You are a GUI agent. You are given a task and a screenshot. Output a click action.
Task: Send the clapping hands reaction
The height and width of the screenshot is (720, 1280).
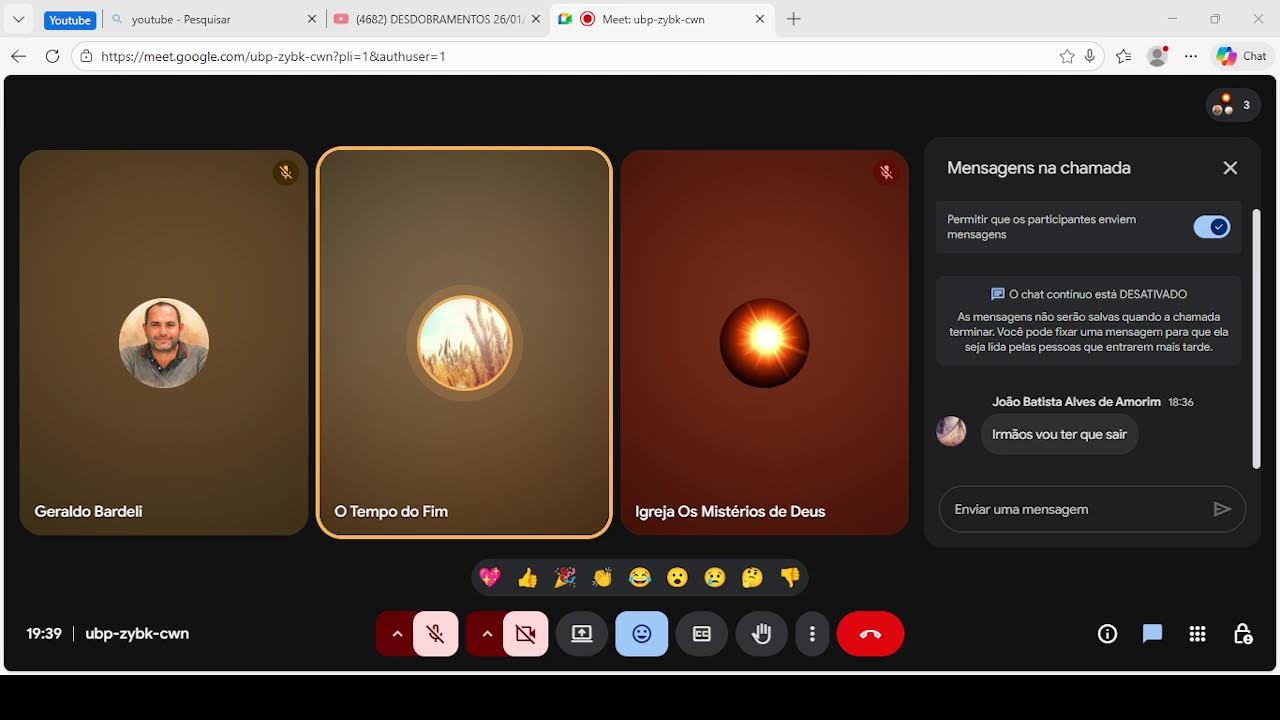(602, 577)
